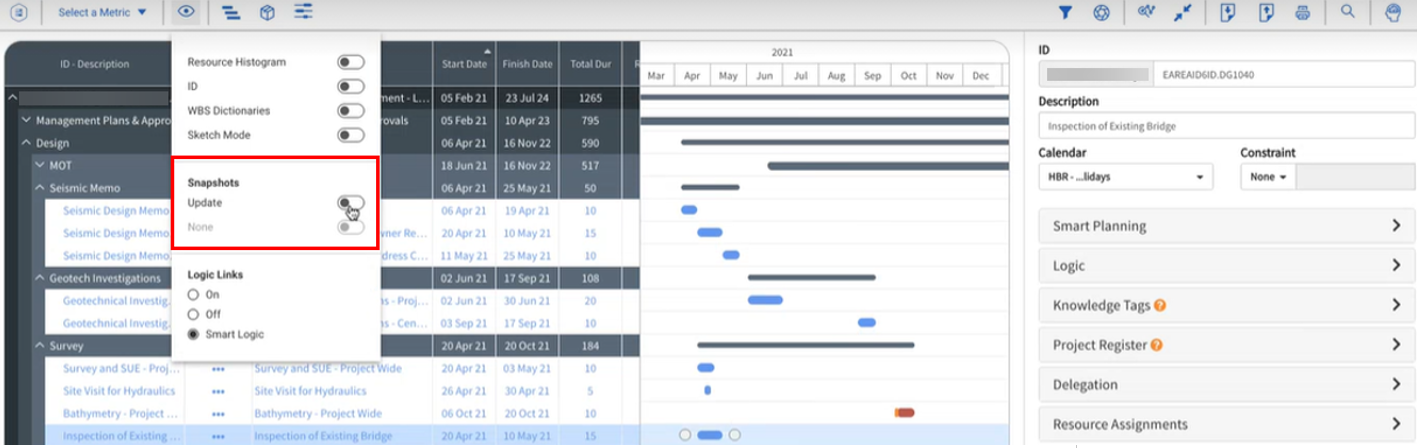Collapse the Survey group row
The height and width of the screenshot is (448, 1421).
click(40, 346)
